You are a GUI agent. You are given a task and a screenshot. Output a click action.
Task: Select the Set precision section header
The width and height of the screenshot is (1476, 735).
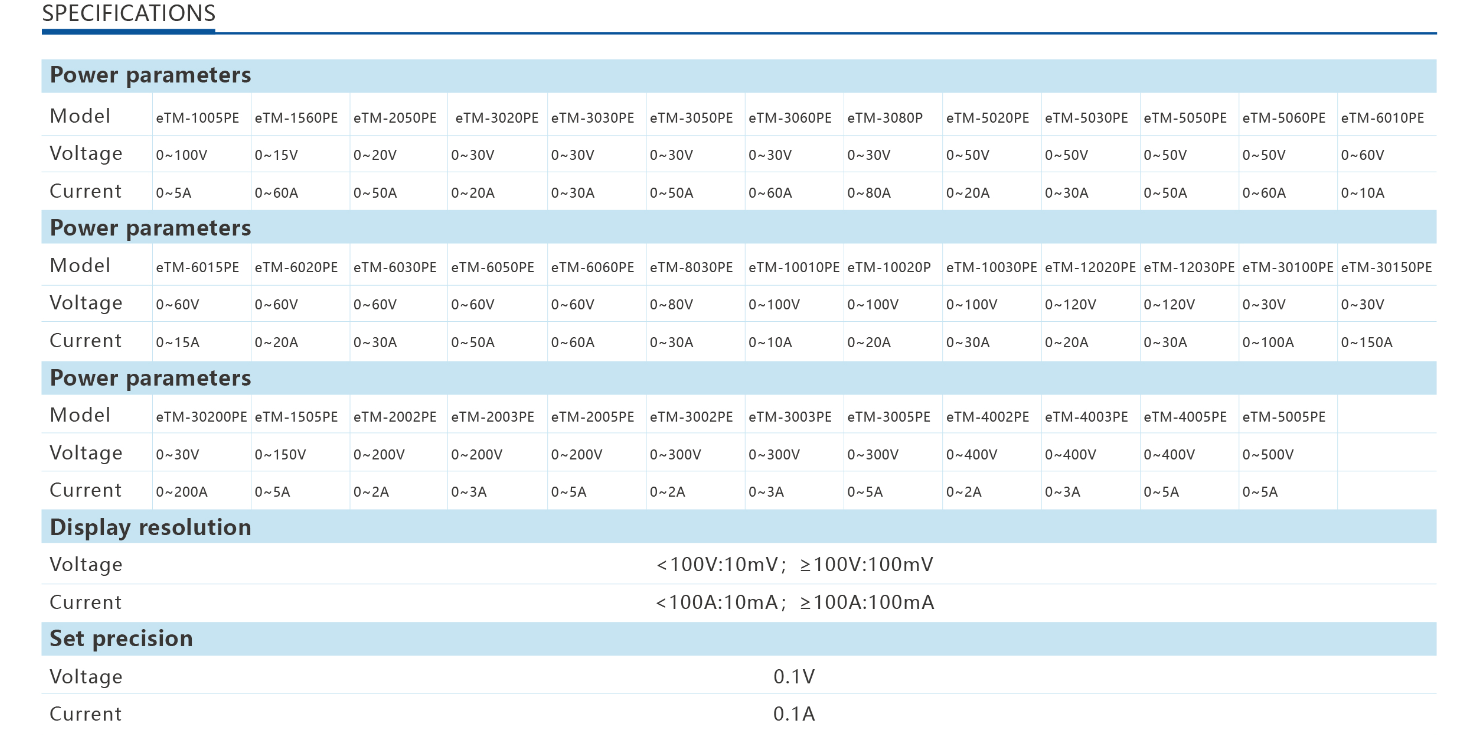pos(739,638)
